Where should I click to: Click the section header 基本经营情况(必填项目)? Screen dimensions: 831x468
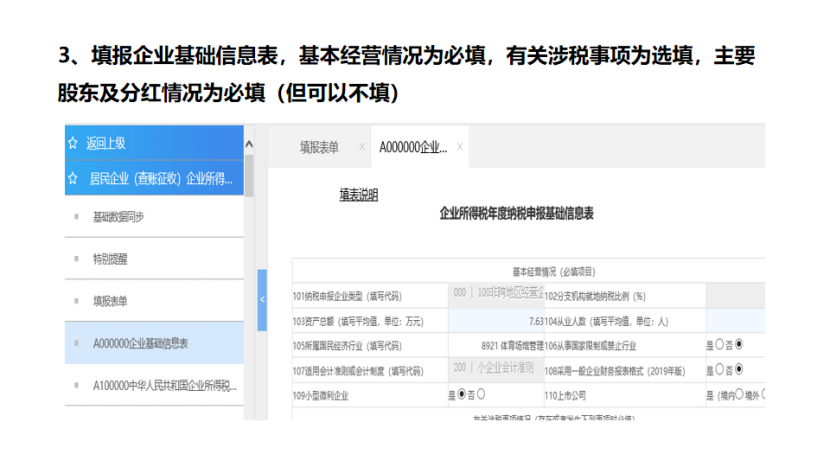554,271
